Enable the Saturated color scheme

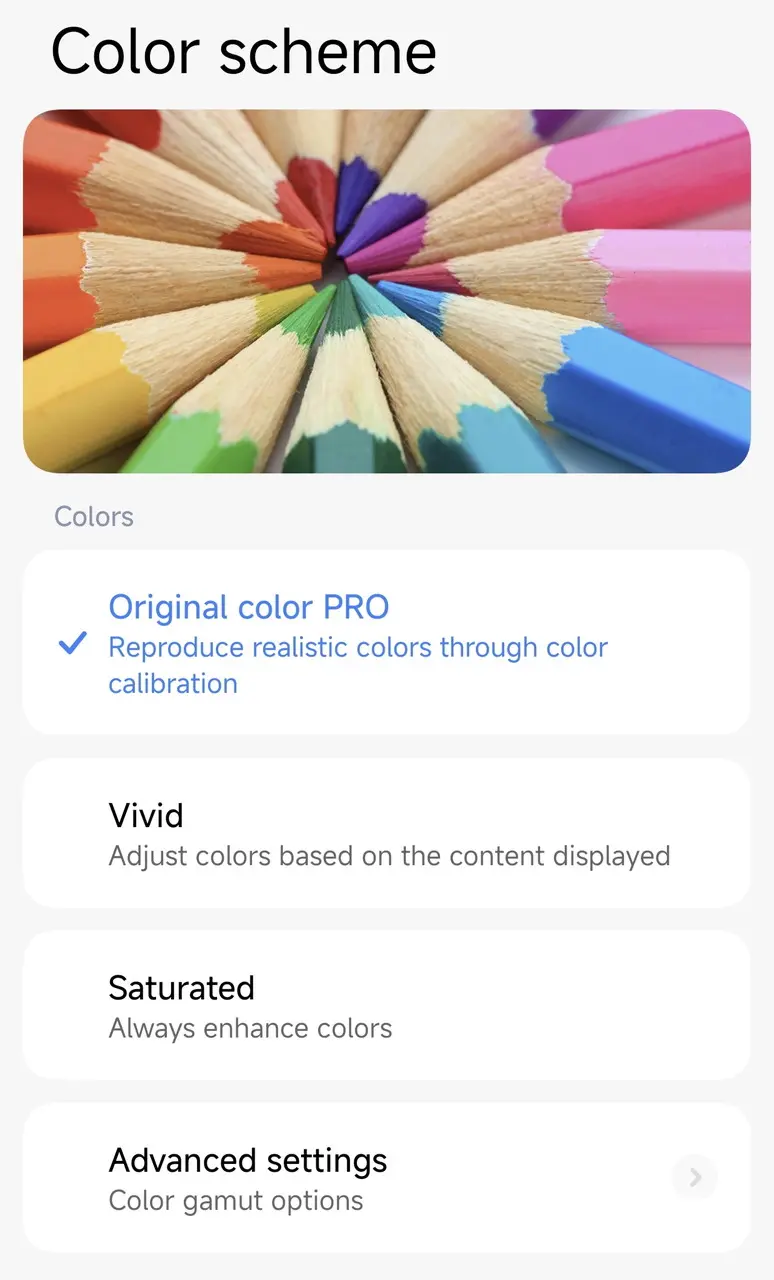[181, 988]
